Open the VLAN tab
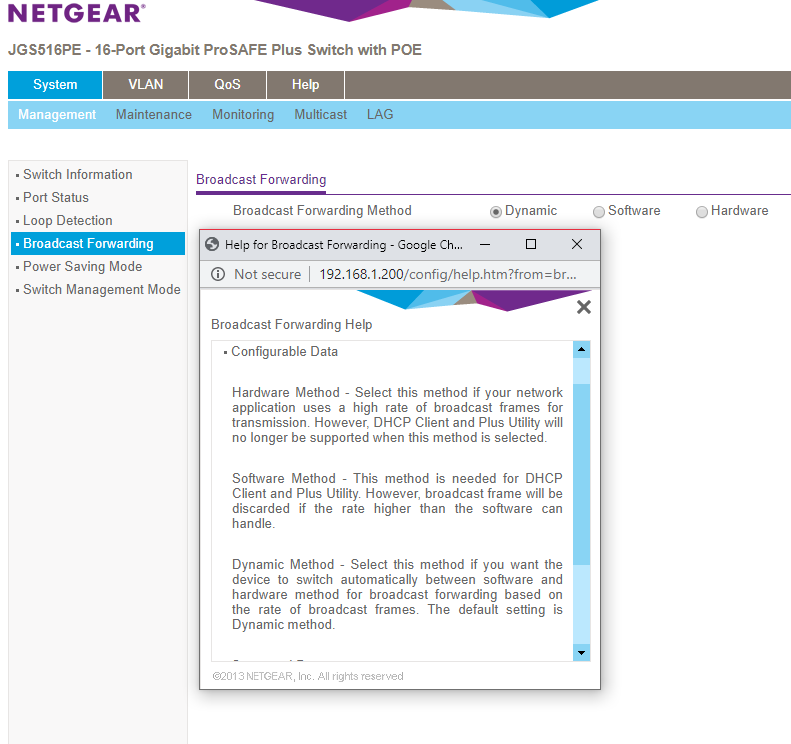This screenshot has height=744, width=791. click(x=146, y=85)
